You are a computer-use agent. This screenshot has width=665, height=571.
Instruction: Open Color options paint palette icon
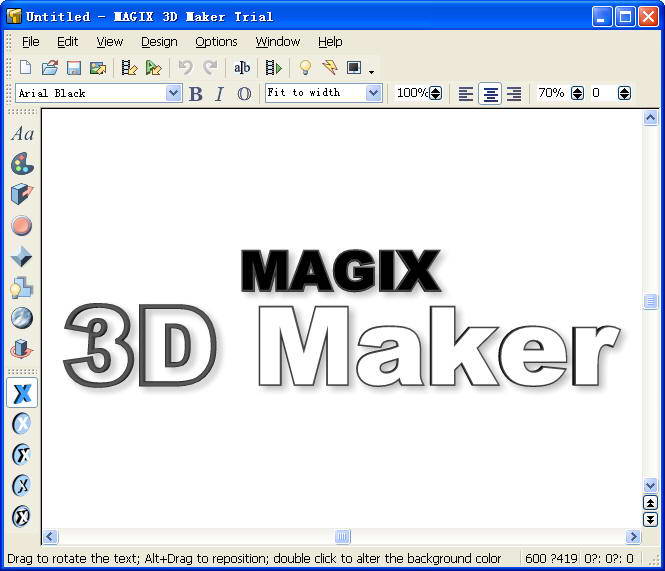(22, 164)
